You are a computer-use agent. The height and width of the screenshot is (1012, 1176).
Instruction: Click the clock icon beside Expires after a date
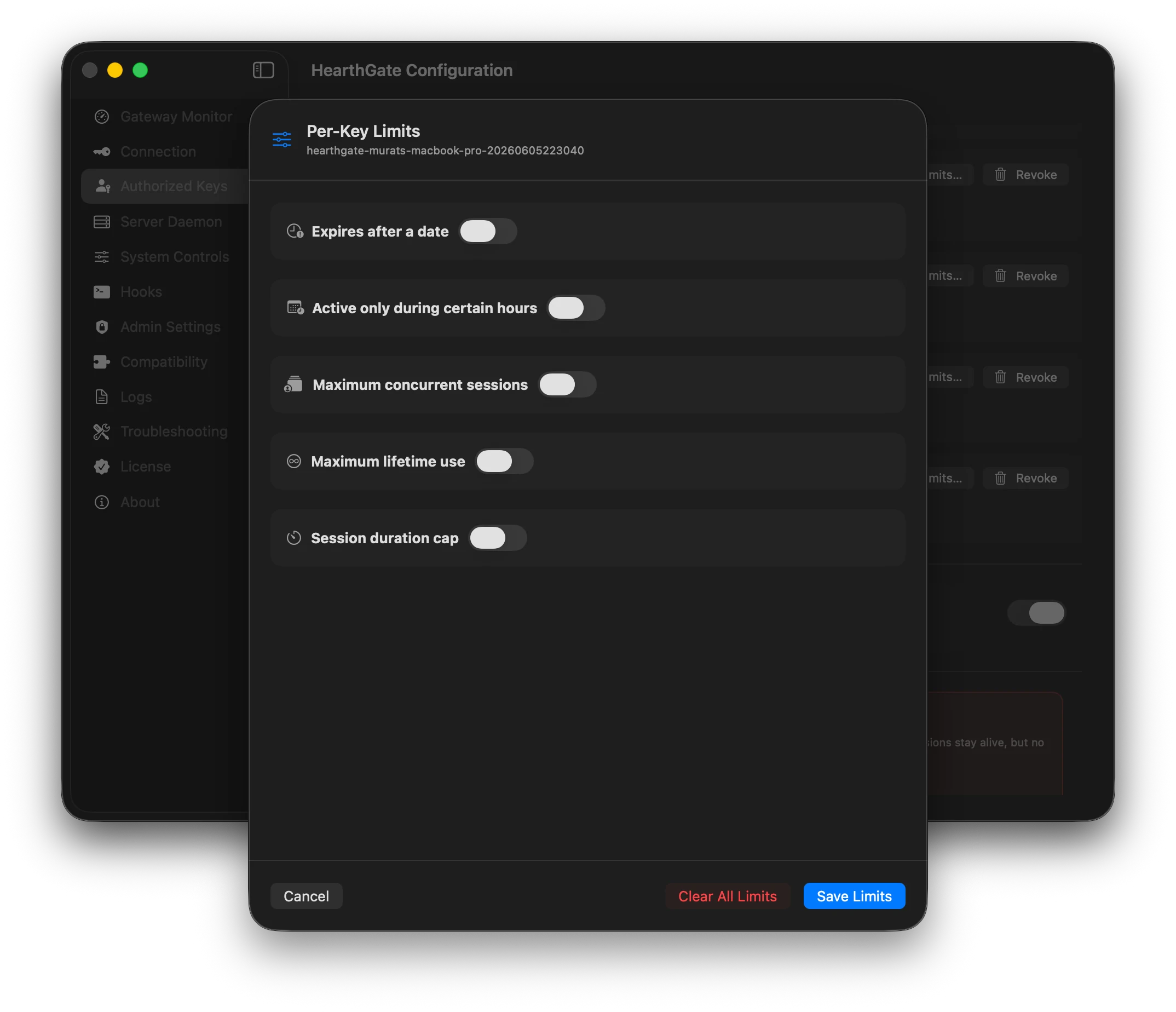(295, 231)
